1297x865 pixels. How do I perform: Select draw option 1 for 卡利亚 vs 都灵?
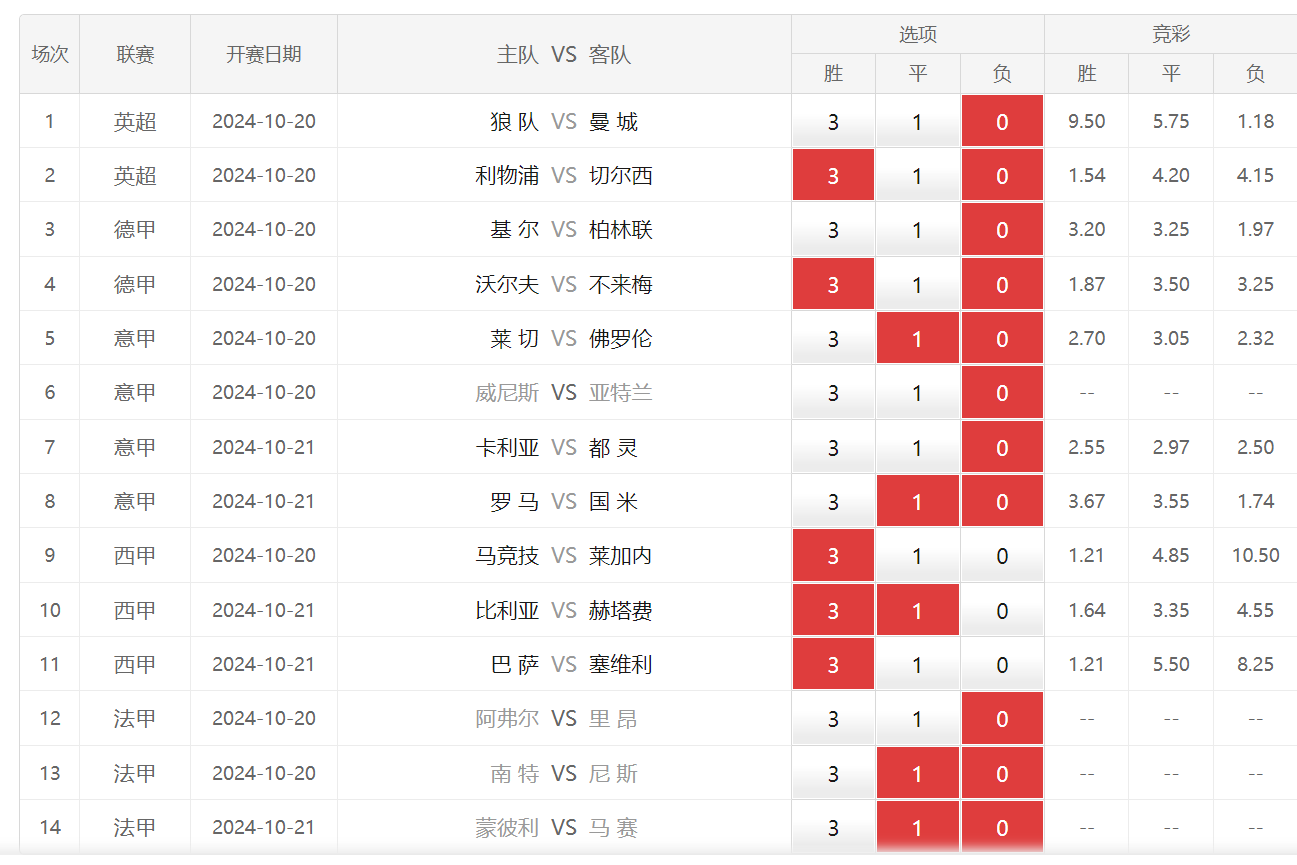(x=917, y=448)
